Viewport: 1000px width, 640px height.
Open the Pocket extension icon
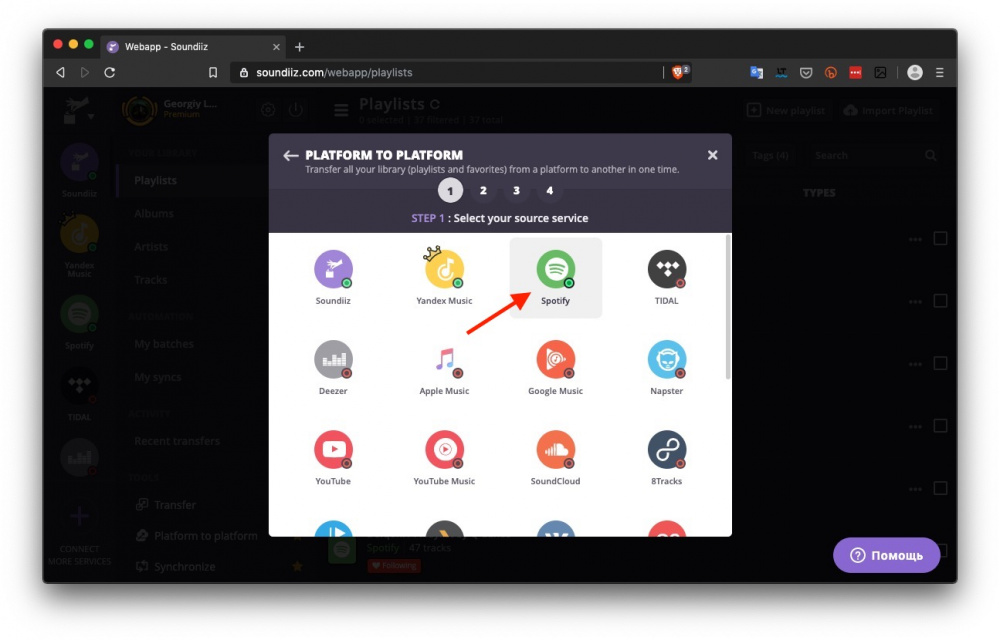tap(806, 73)
